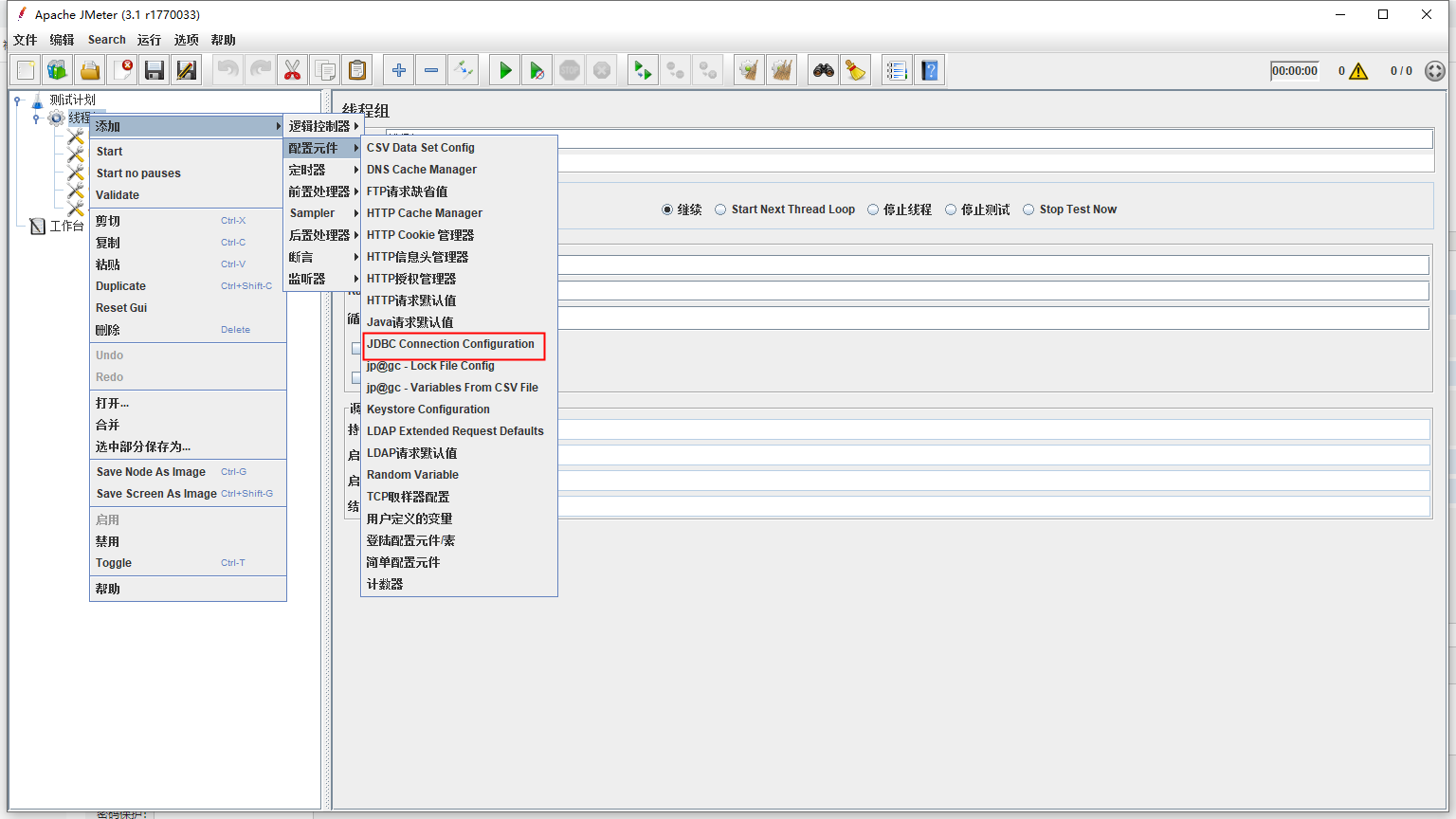This screenshot has height=819, width=1456.
Task: Expand the Sampler submenu
Action: [323, 213]
